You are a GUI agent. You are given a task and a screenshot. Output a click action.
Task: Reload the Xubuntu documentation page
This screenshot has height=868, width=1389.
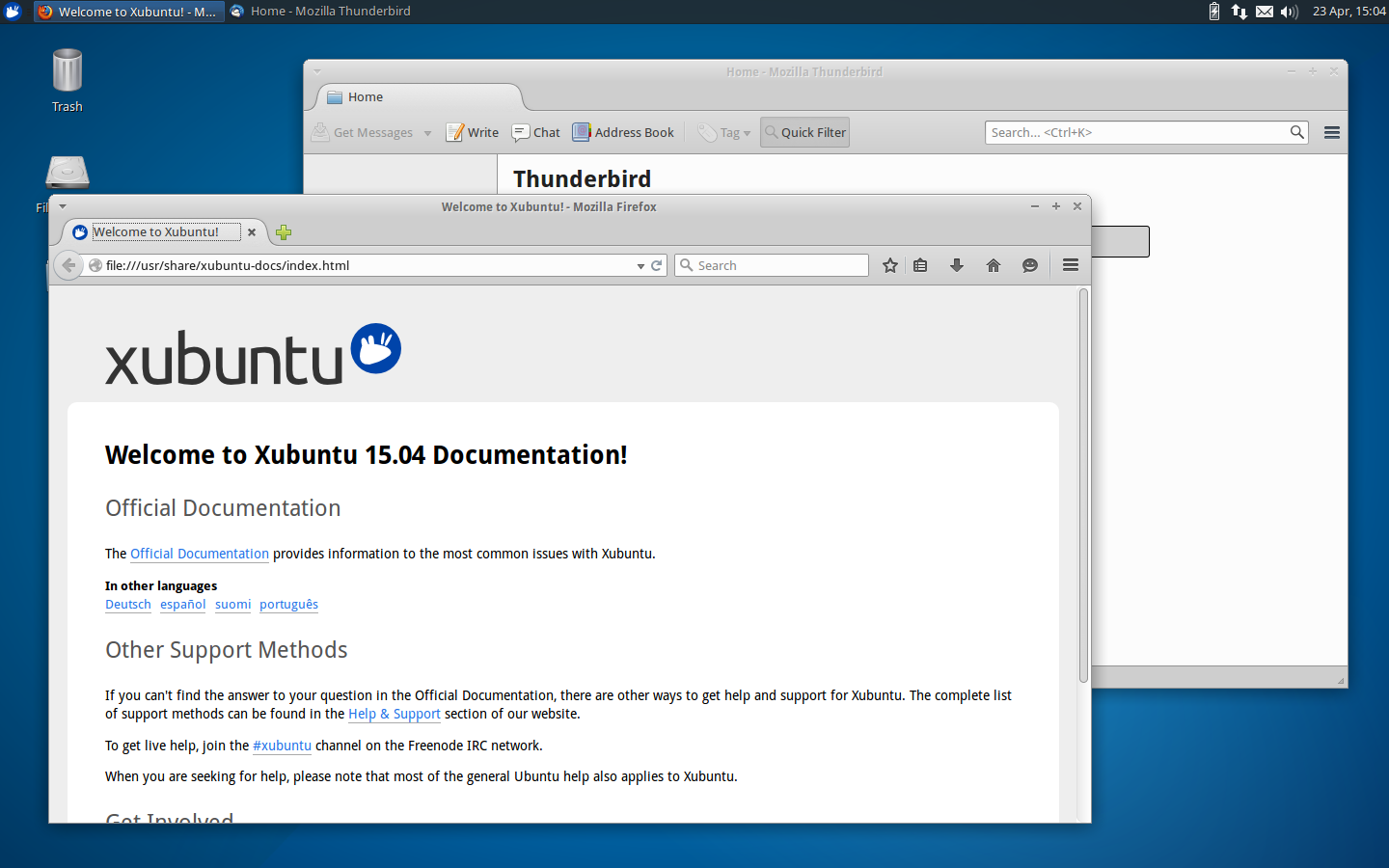tap(657, 264)
